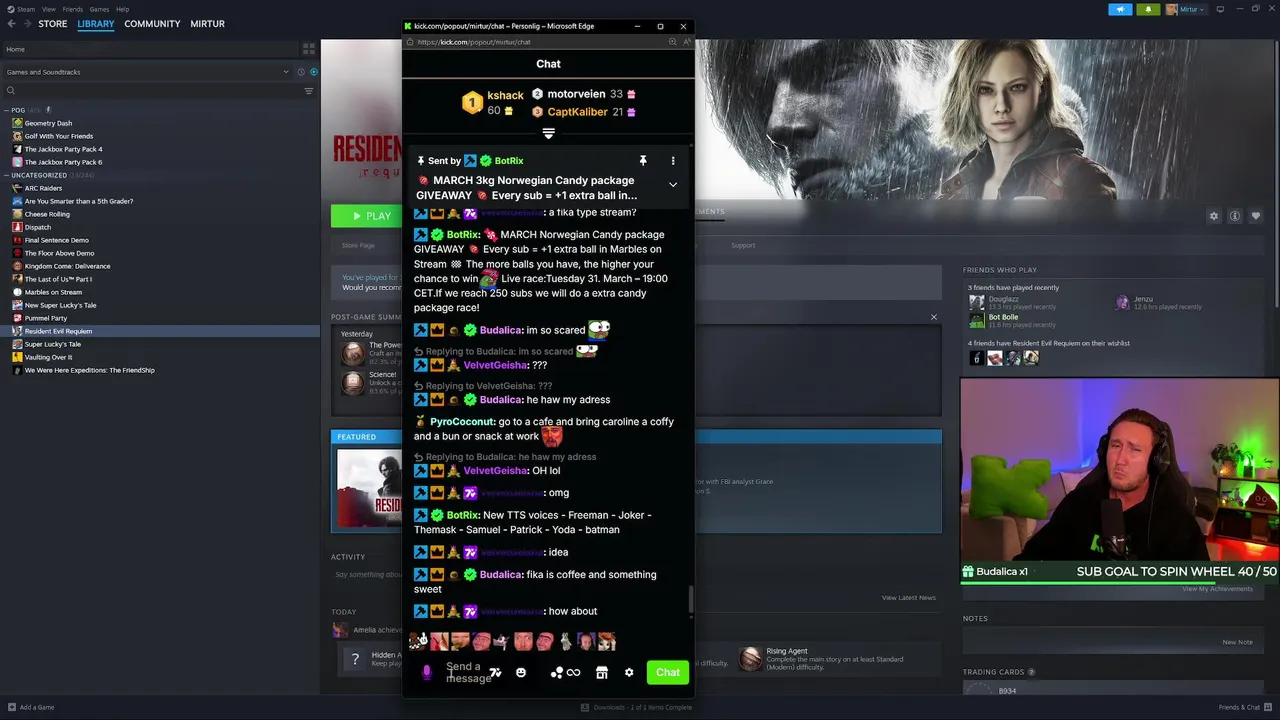
Task: Click the green Chat send button
Action: click(x=668, y=672)
